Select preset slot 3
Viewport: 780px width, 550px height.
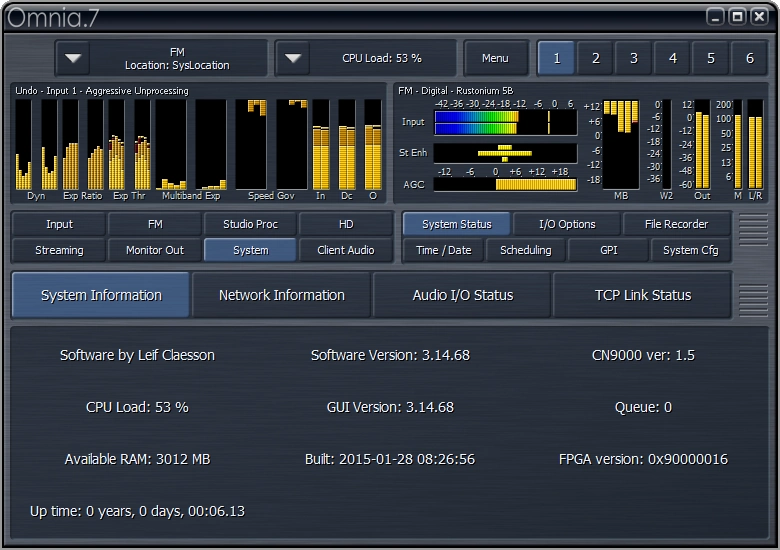point(634,58)
